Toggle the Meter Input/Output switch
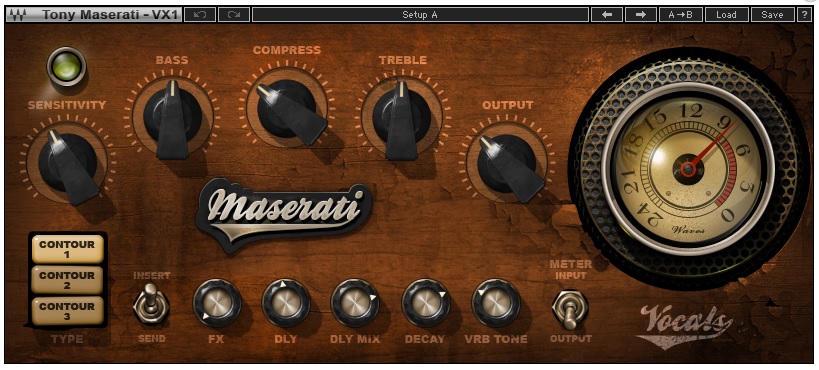The width and height of the screenshot is (819, 370). (570, 308)
